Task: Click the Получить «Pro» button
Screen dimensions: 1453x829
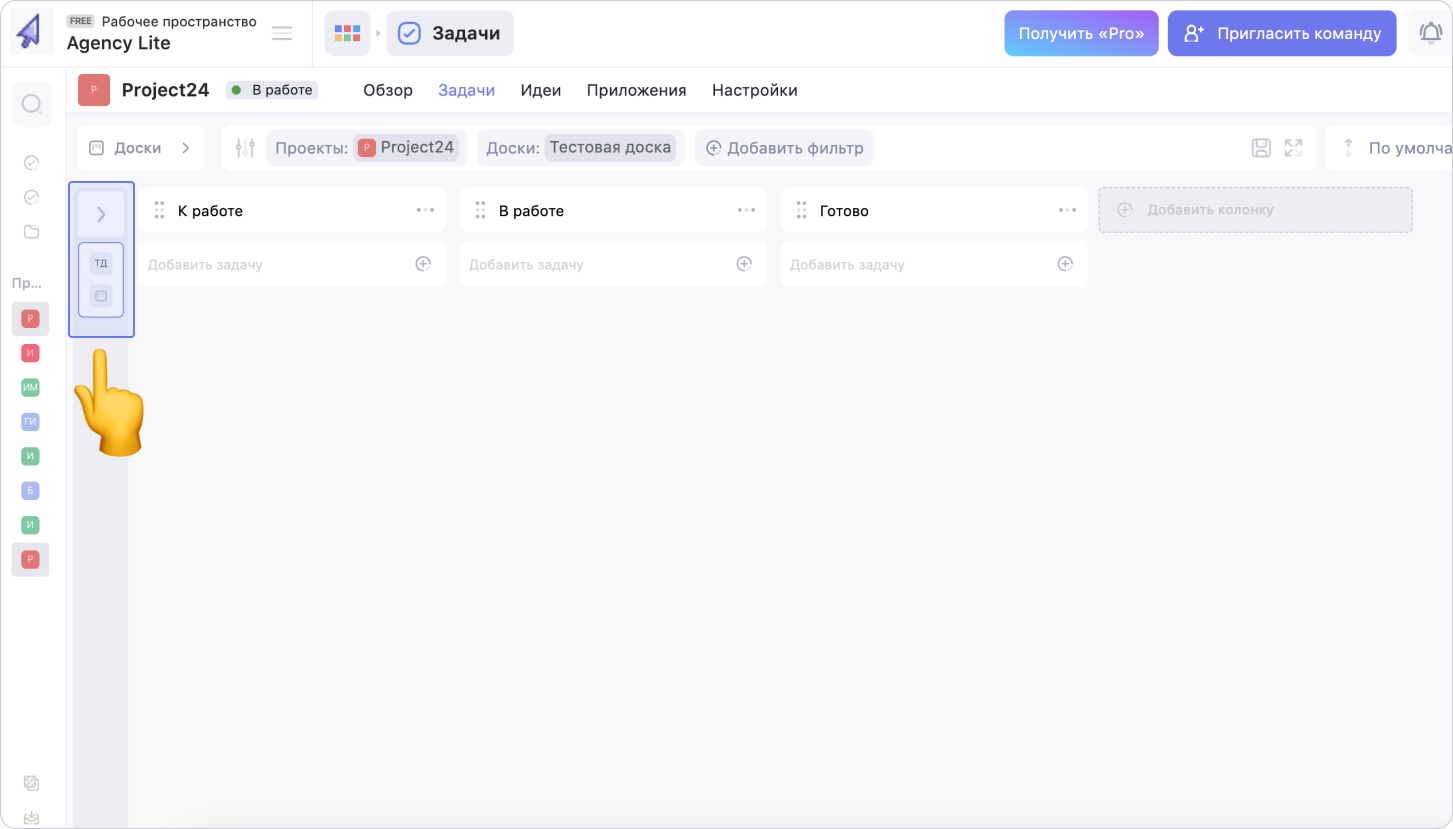Action: point(1081,33)
